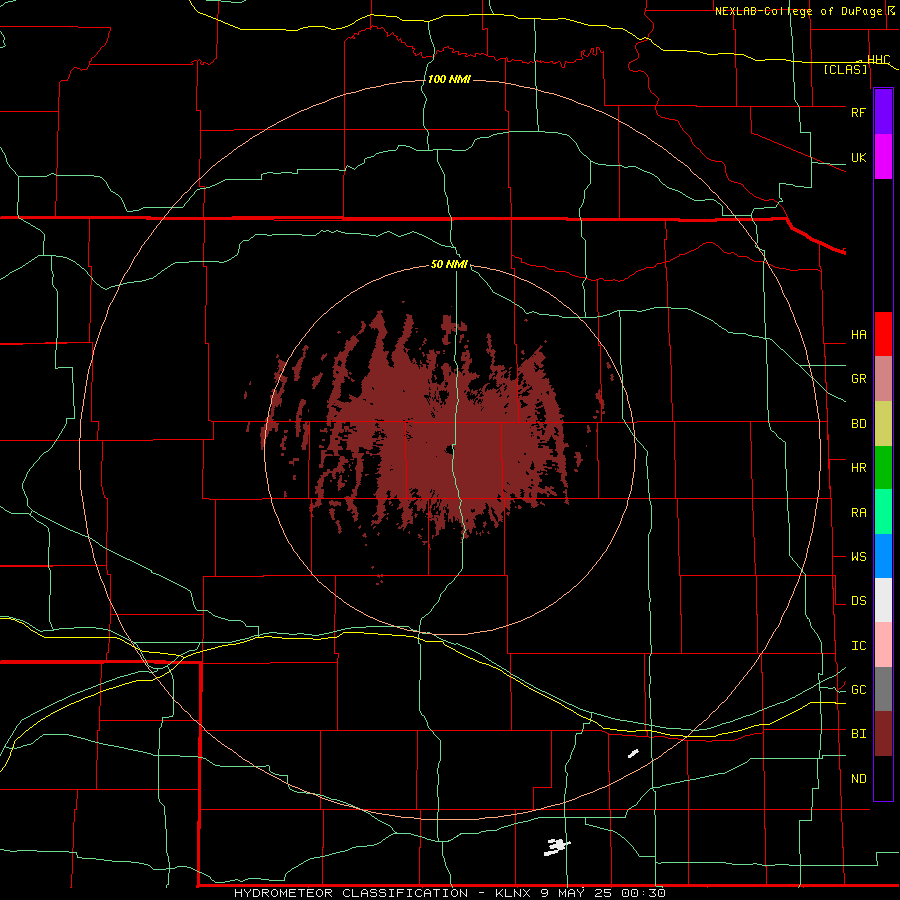900x900 pixels.
Task: Click the IC legend label
Action: tap(858, 646)
